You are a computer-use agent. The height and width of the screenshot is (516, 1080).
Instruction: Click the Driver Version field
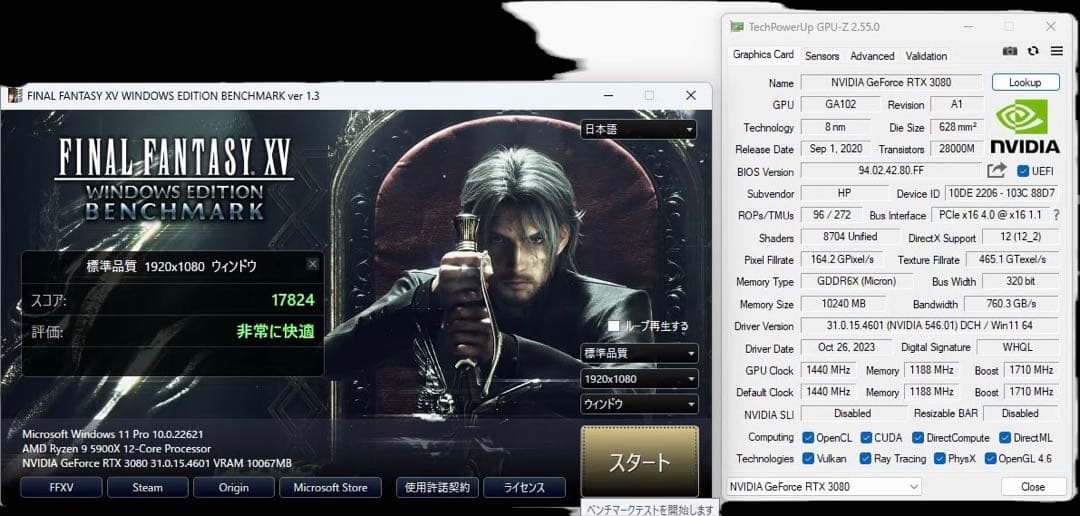tap(930, 325)
